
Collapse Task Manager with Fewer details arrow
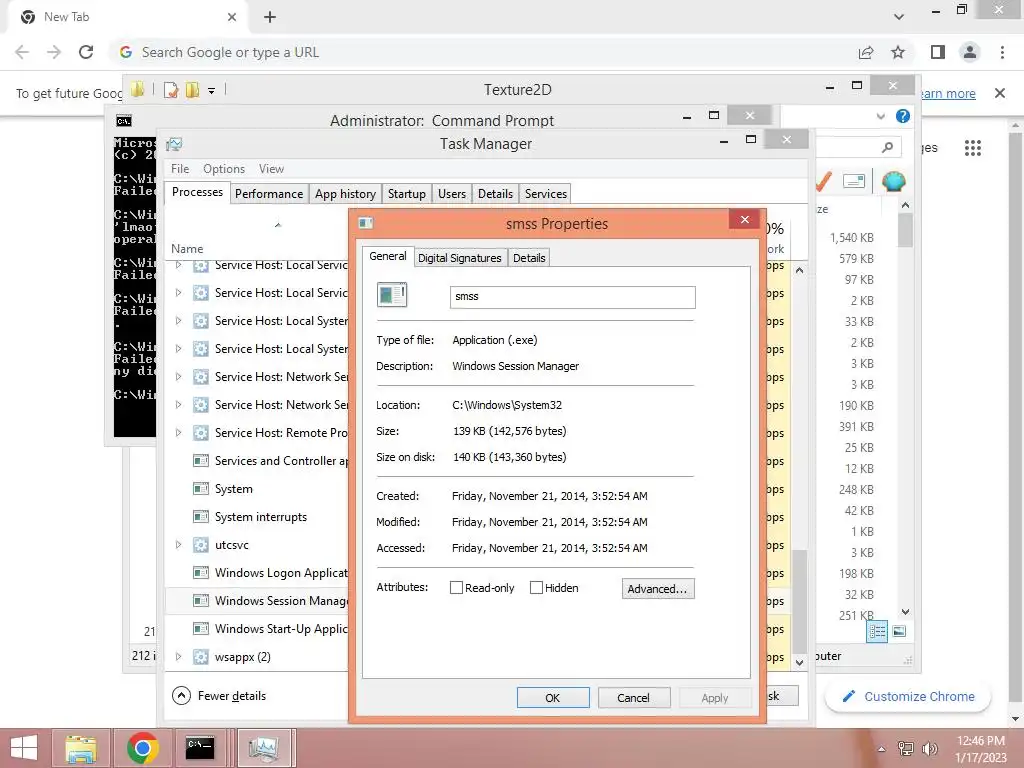click(x=182, y=696)
